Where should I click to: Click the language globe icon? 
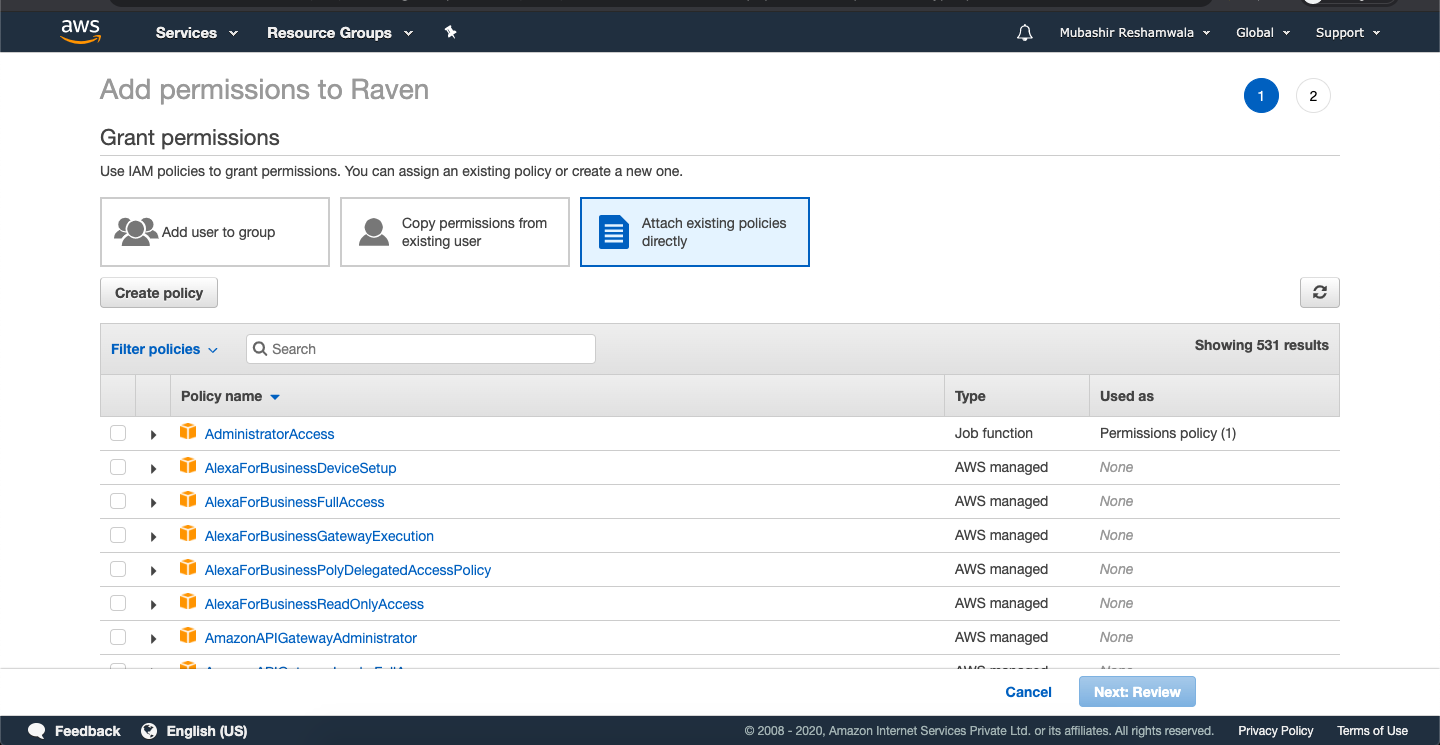[x=149, y=731]
